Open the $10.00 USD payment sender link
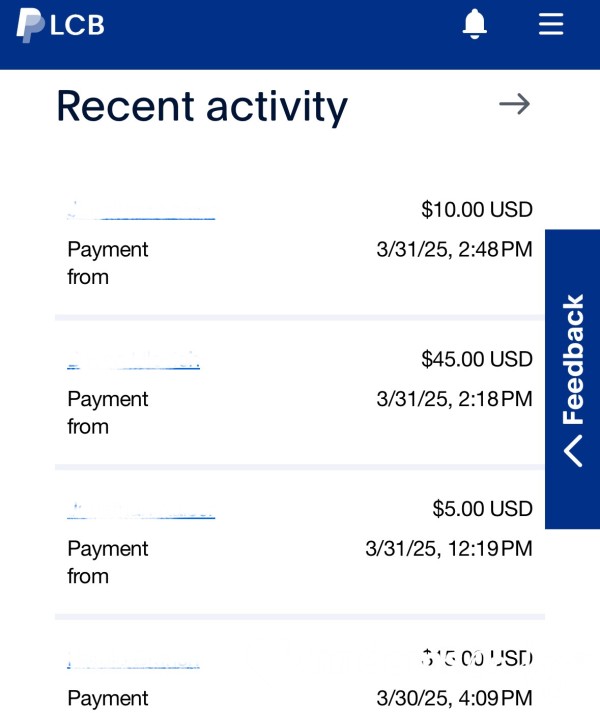600x713 pixels. tap(141, 211)
